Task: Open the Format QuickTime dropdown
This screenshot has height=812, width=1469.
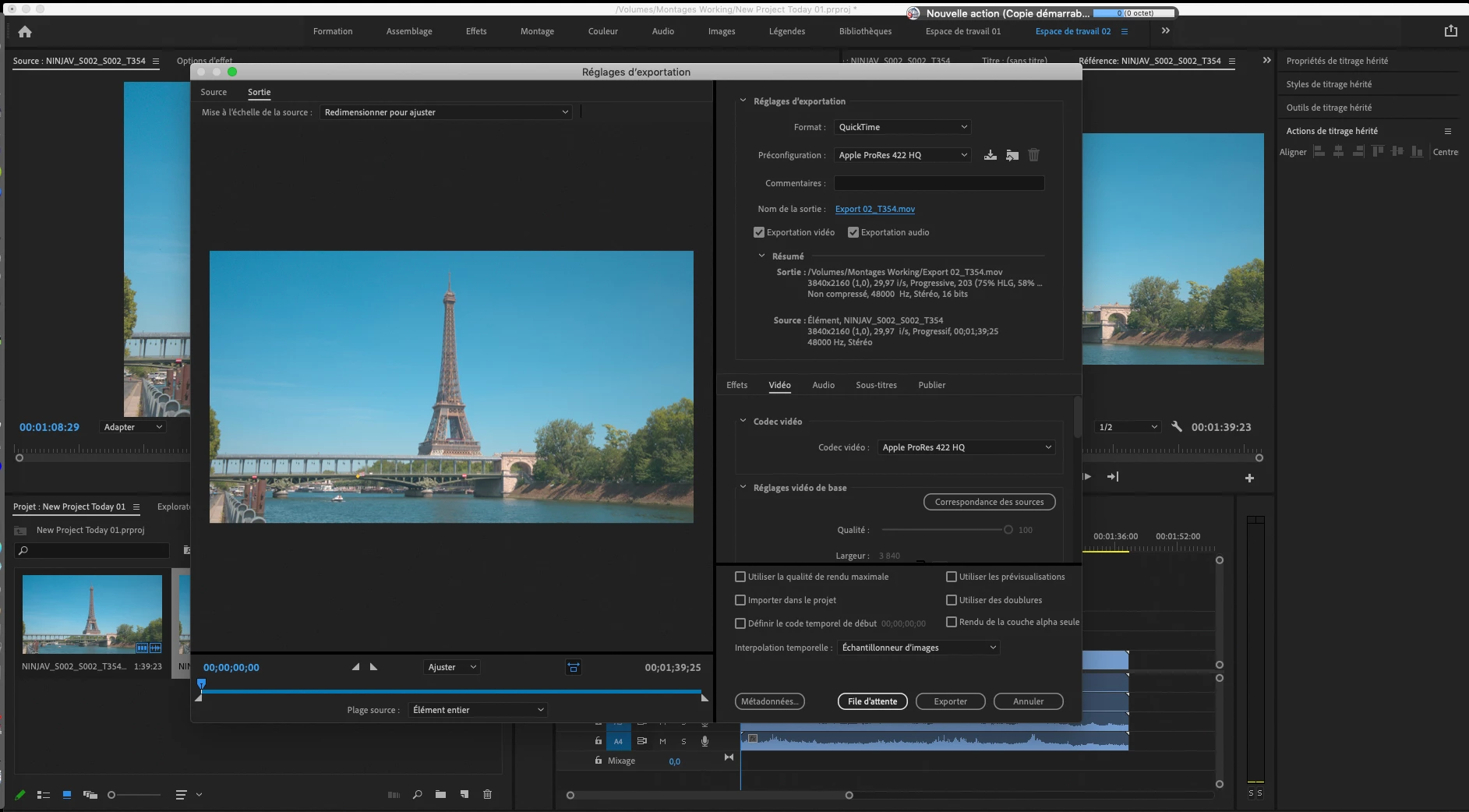Action: pyautogui.click(x=902, y=127)
